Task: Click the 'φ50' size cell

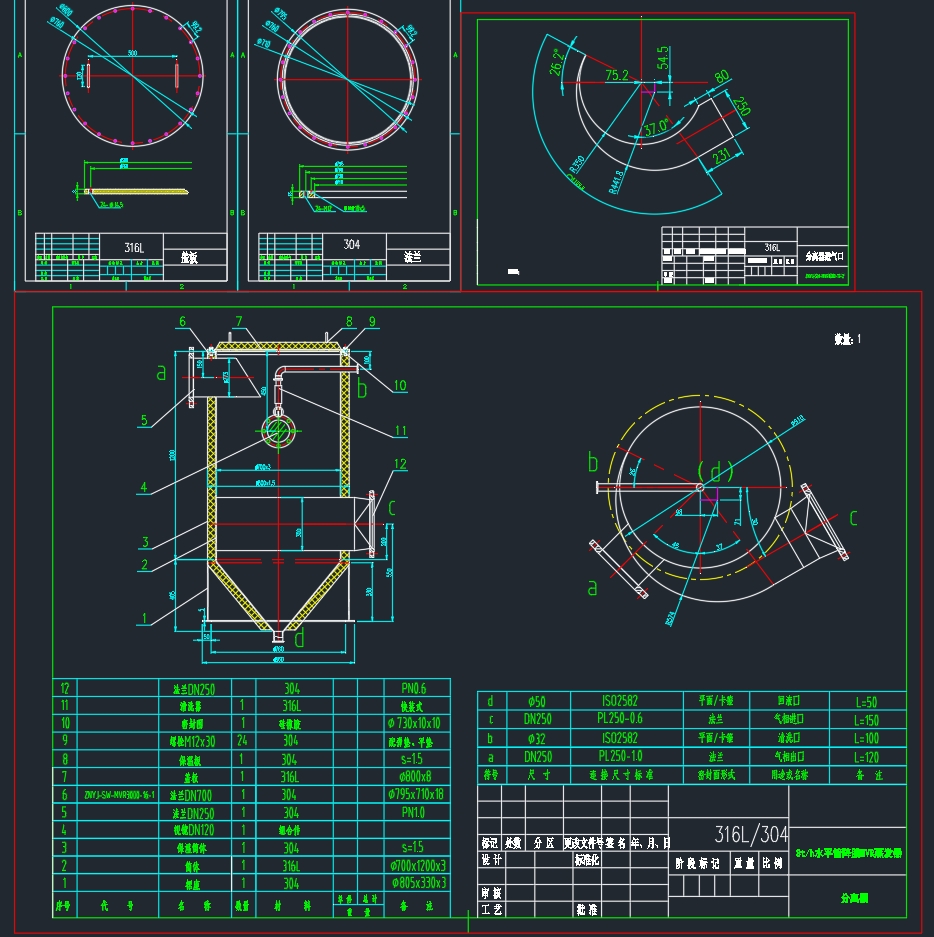Action: [x=537, y=701]
